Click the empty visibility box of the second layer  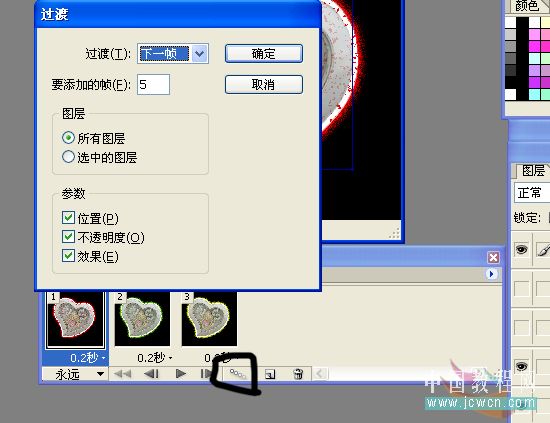(522, 289)
